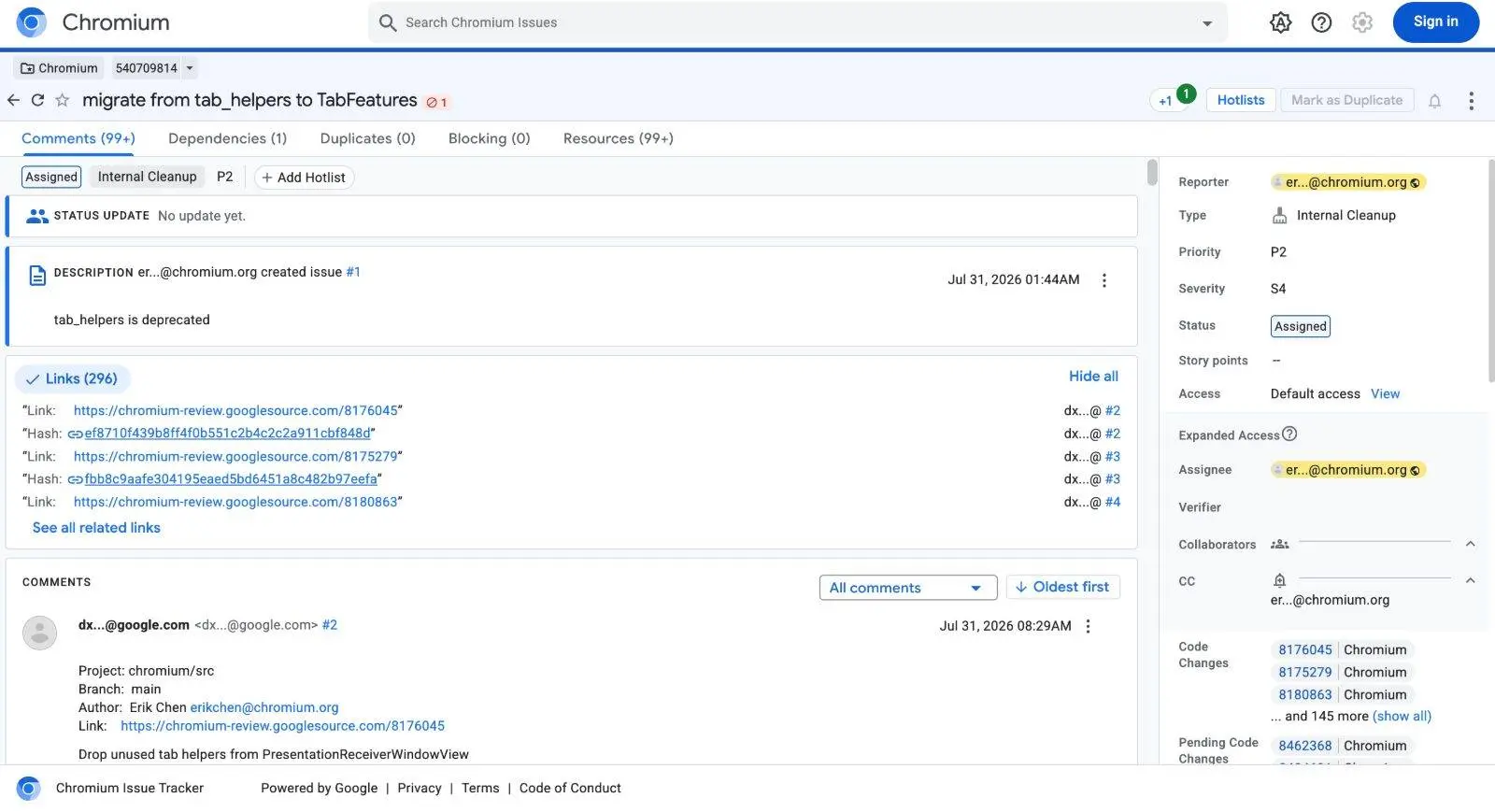This screenshot has height=812, width=1495.
Task: Toggle Oldest first sort order
Action: point(1062,587)
